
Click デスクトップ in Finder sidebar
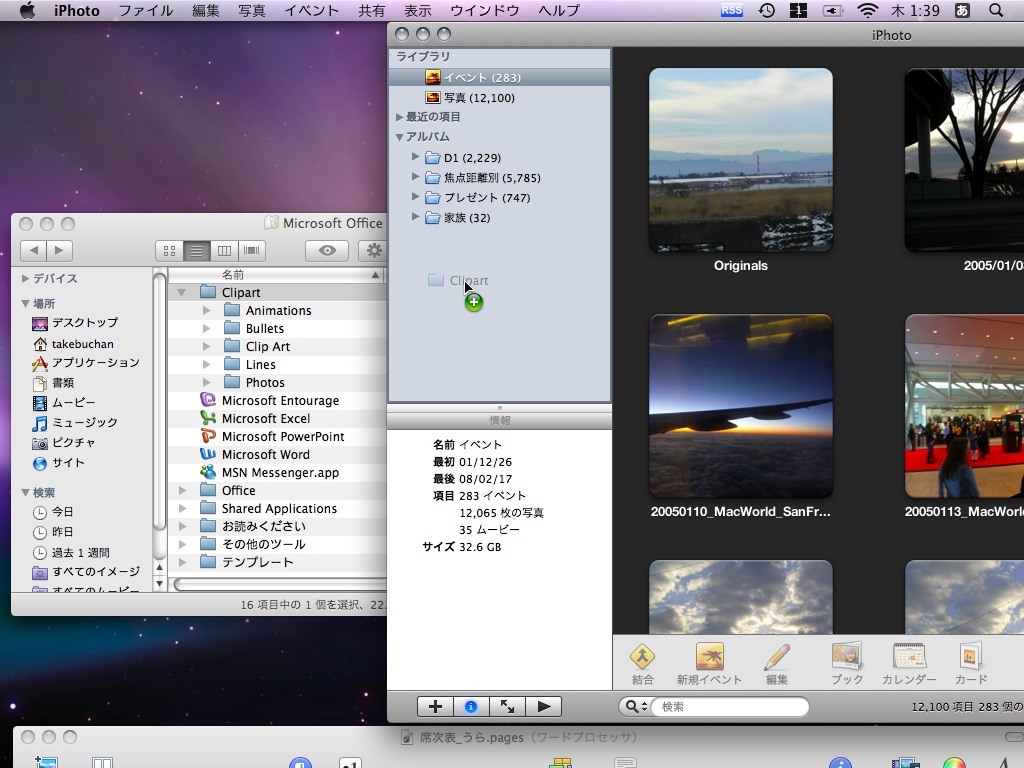point(75,323)
